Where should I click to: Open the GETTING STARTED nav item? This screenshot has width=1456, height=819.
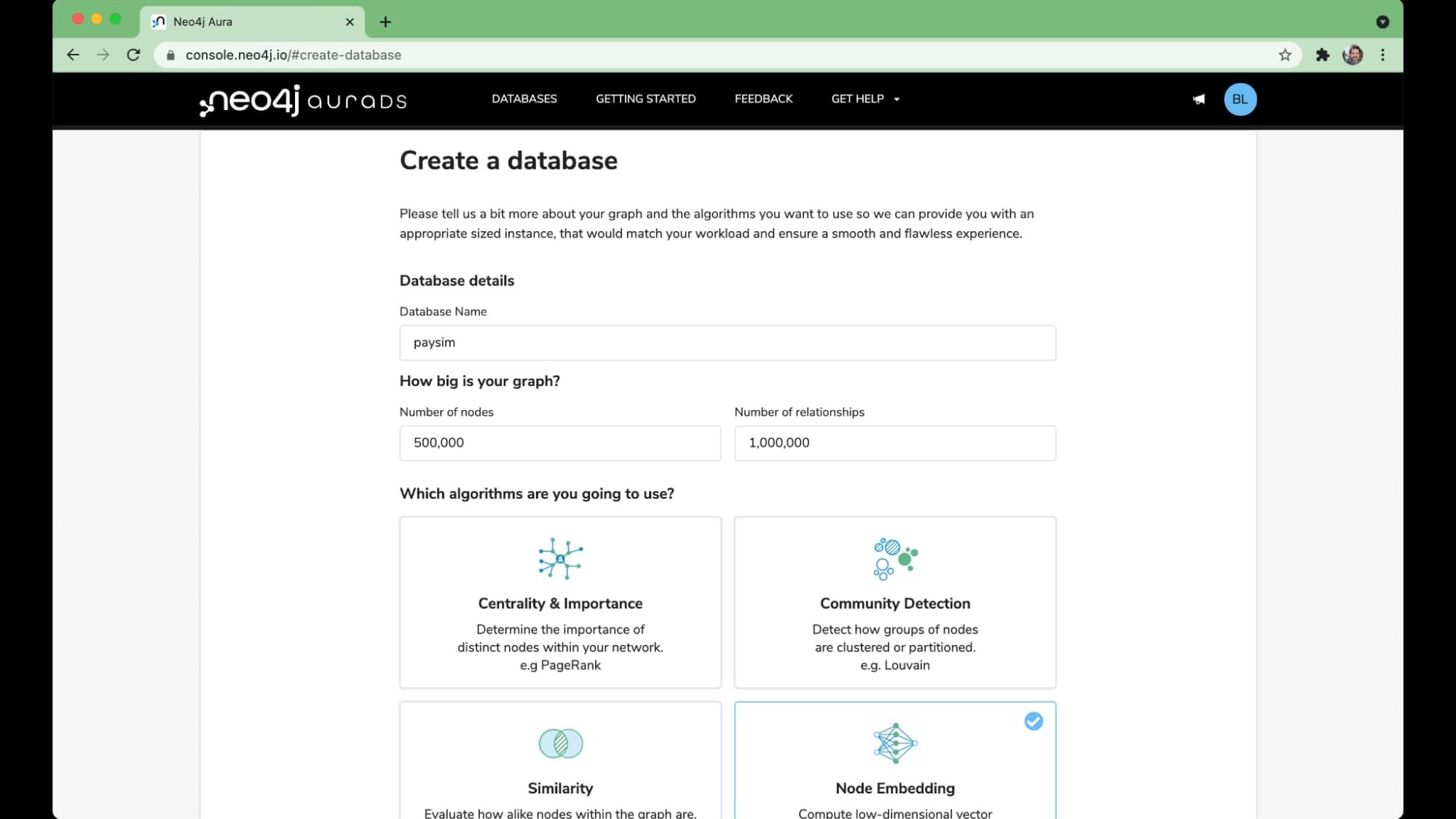click(x=645, y=99)
